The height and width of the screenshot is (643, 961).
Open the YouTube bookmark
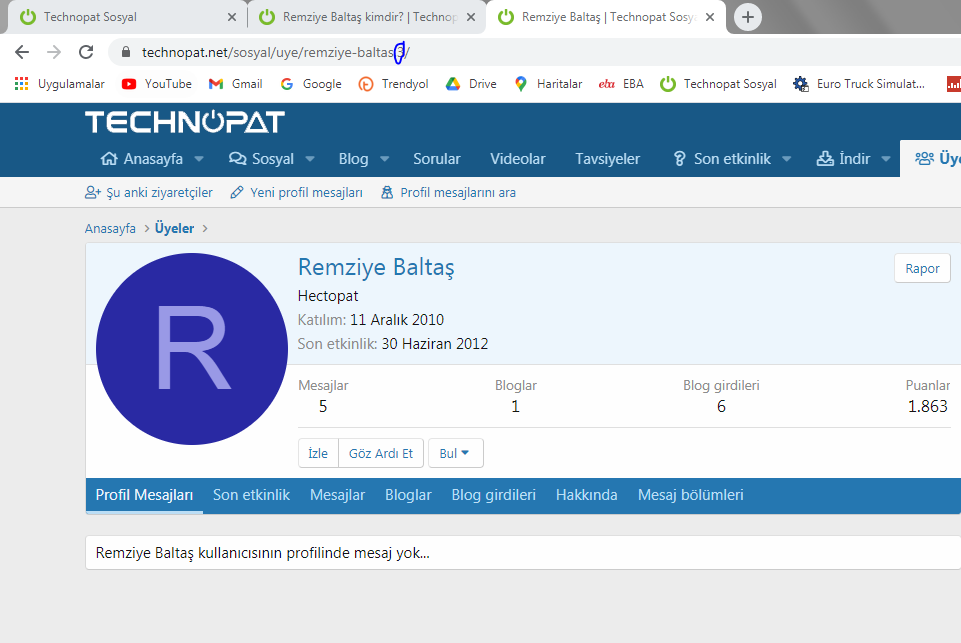coord(157,84)
